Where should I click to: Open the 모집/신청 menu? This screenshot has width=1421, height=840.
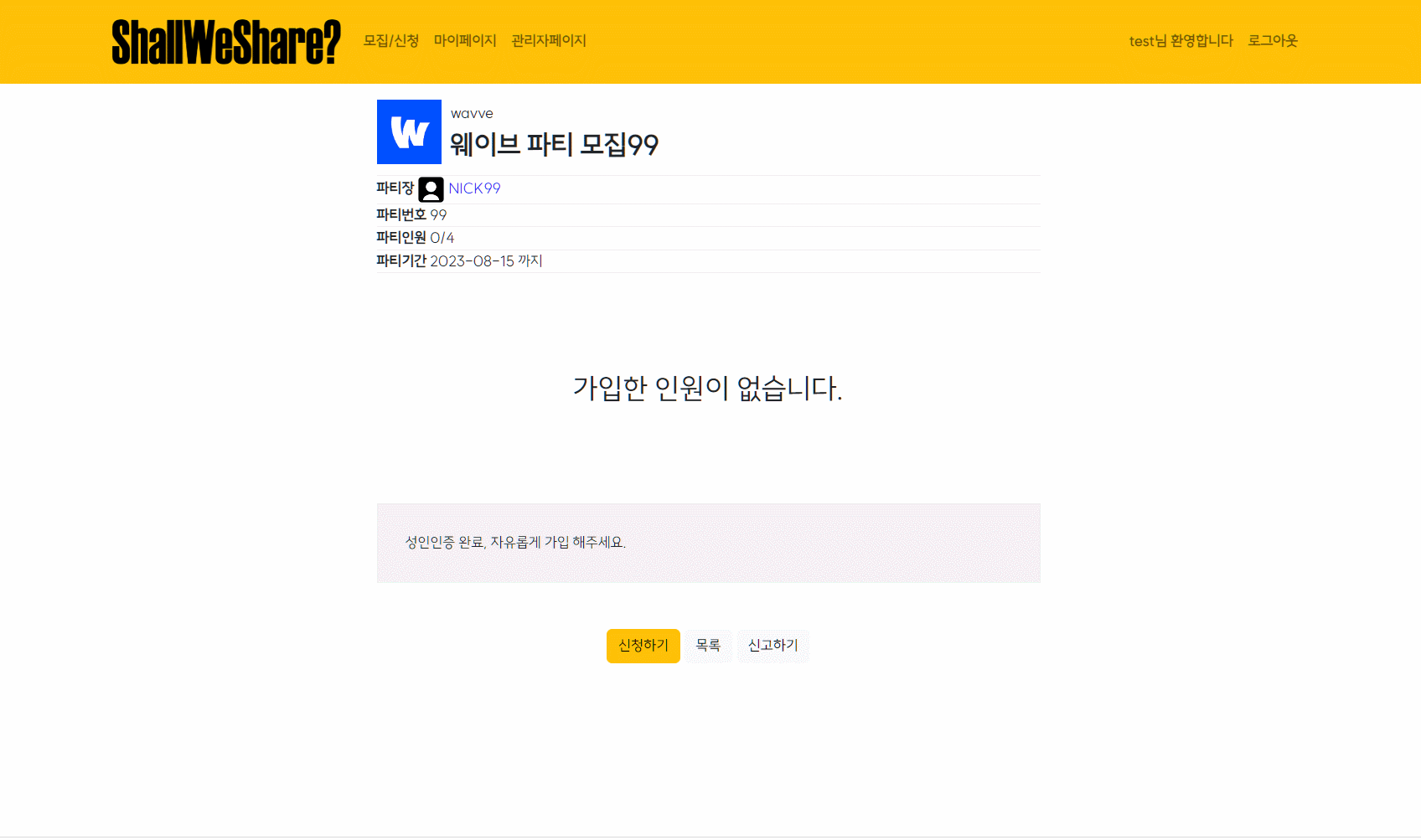click(x=391, y=41)
